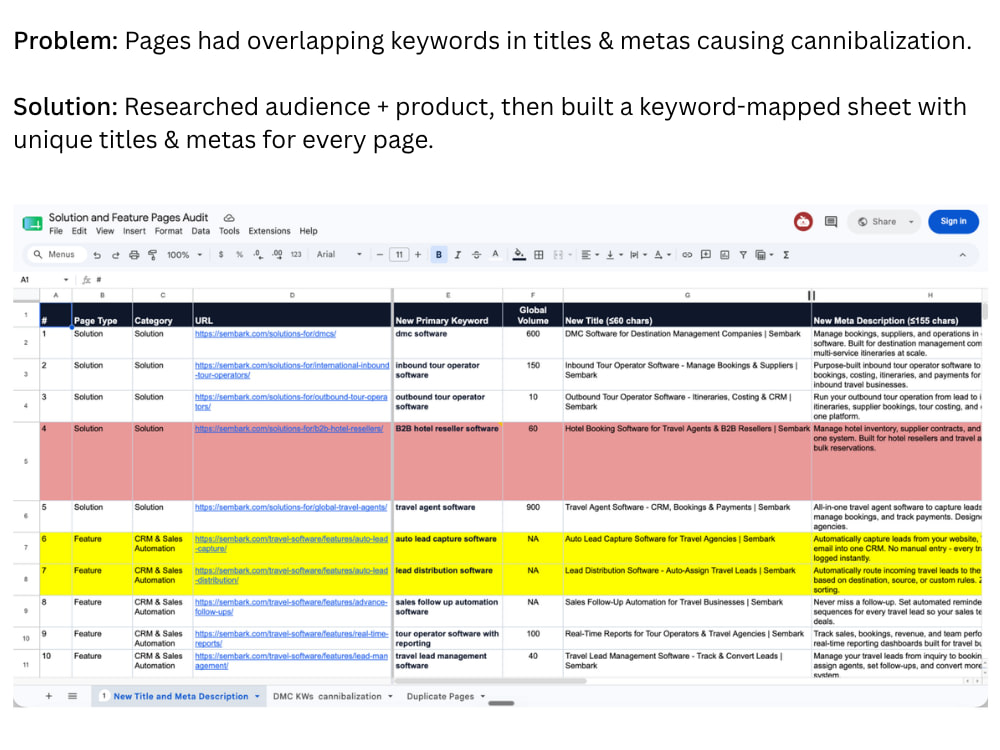Open more number formats (123)
This screenshot has height=750, width=1000.
pos(296,254)
